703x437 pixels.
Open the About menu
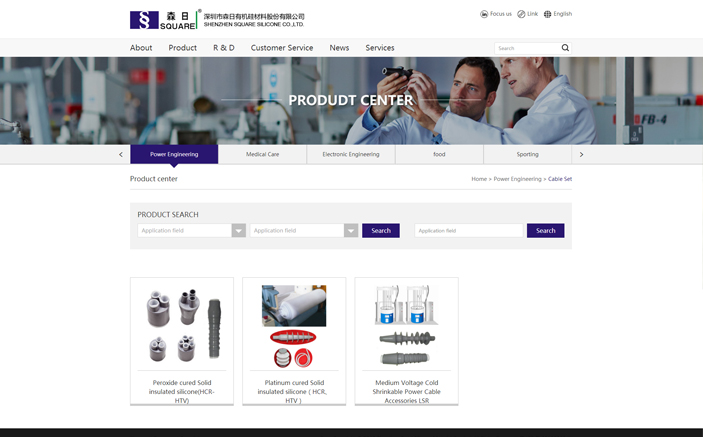[141, 48]
